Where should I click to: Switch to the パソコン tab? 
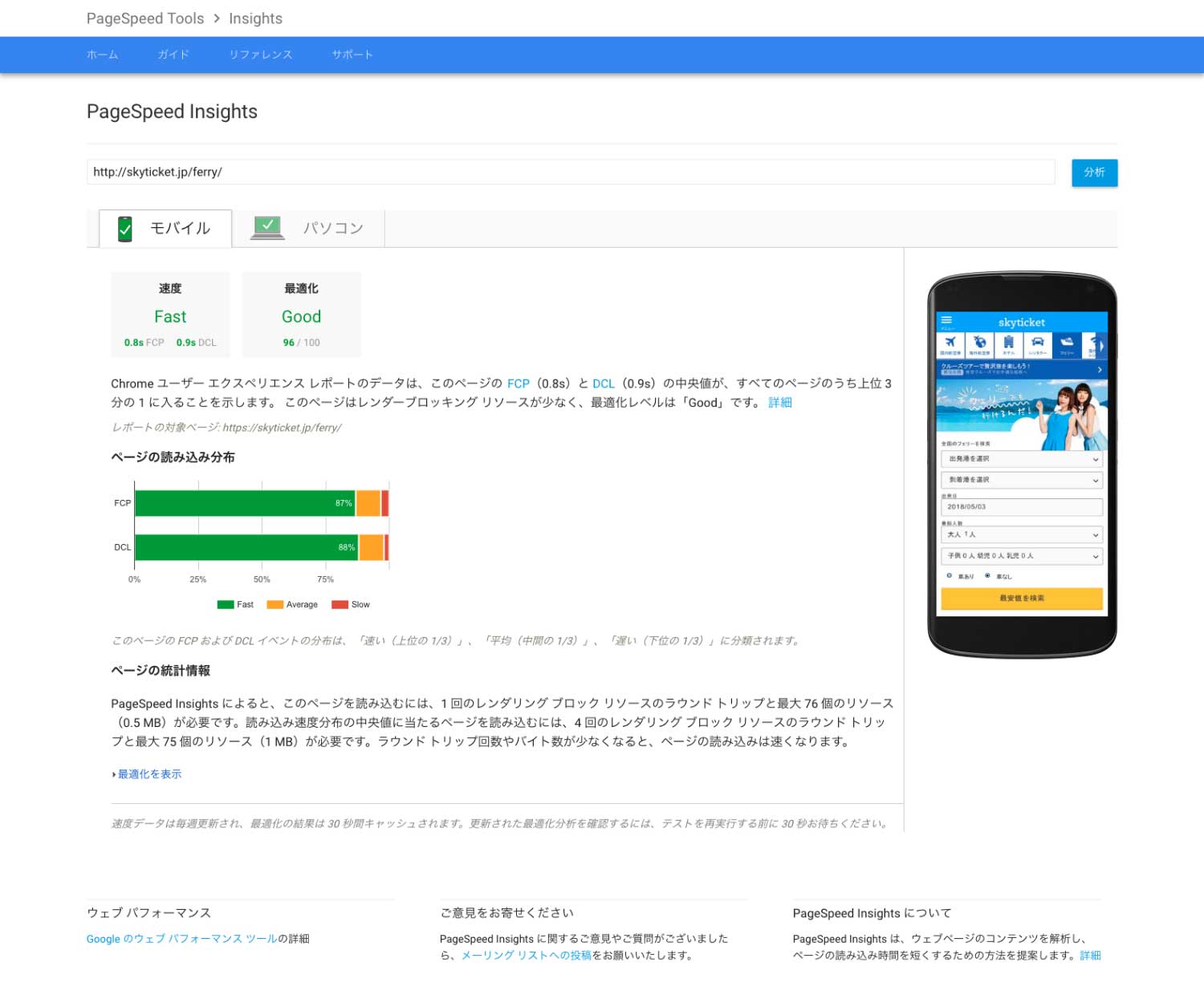click(x=309, y=229)
